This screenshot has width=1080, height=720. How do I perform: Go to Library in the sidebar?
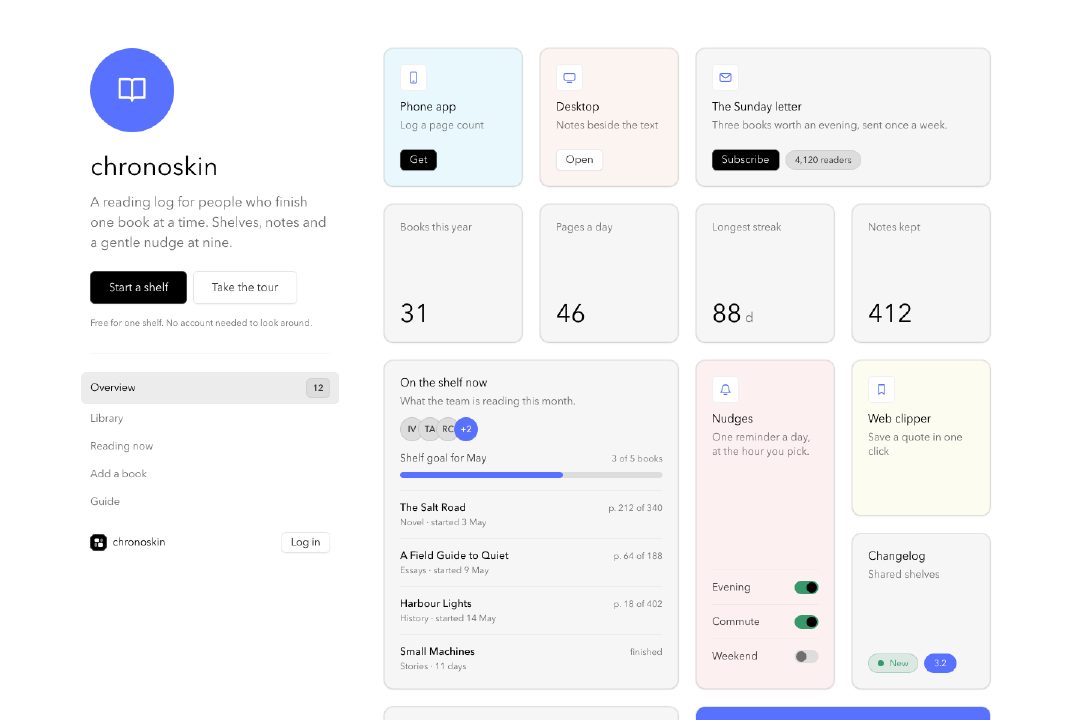click(107, 418)
